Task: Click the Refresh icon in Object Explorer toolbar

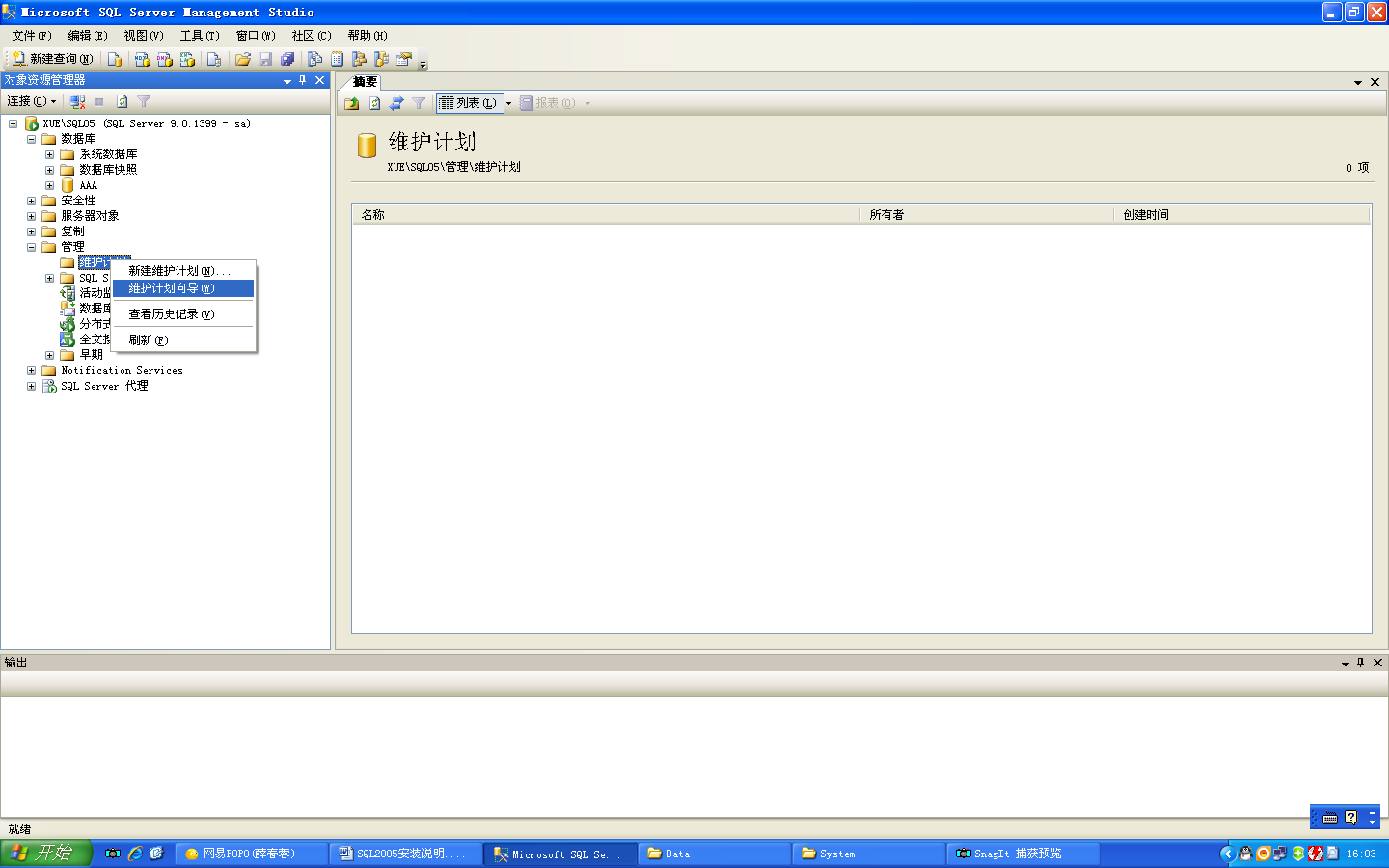Action: [122, 101]
